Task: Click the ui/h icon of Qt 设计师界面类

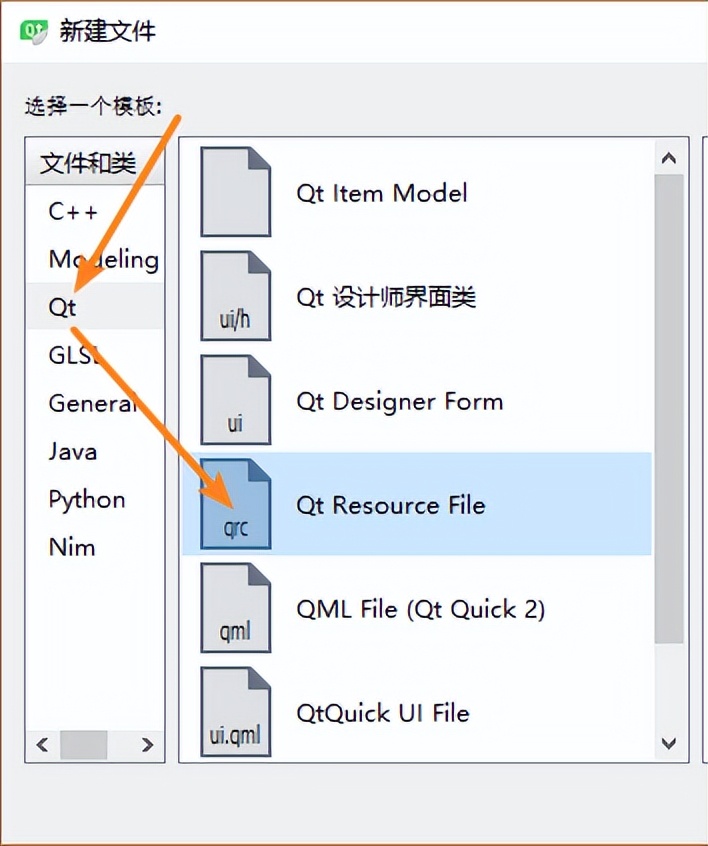Action: (x=235, y=297)
